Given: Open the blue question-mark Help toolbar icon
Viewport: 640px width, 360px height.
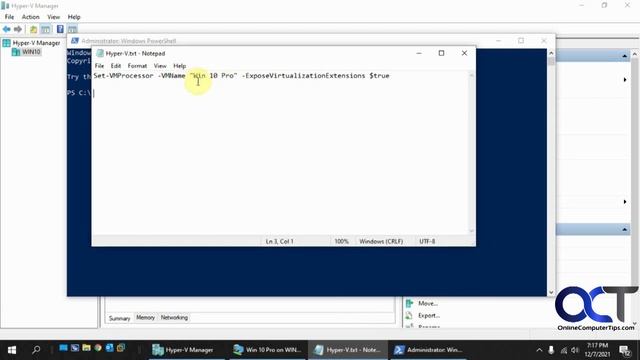Looking at the screenshot, I should (x=60, y=29).
